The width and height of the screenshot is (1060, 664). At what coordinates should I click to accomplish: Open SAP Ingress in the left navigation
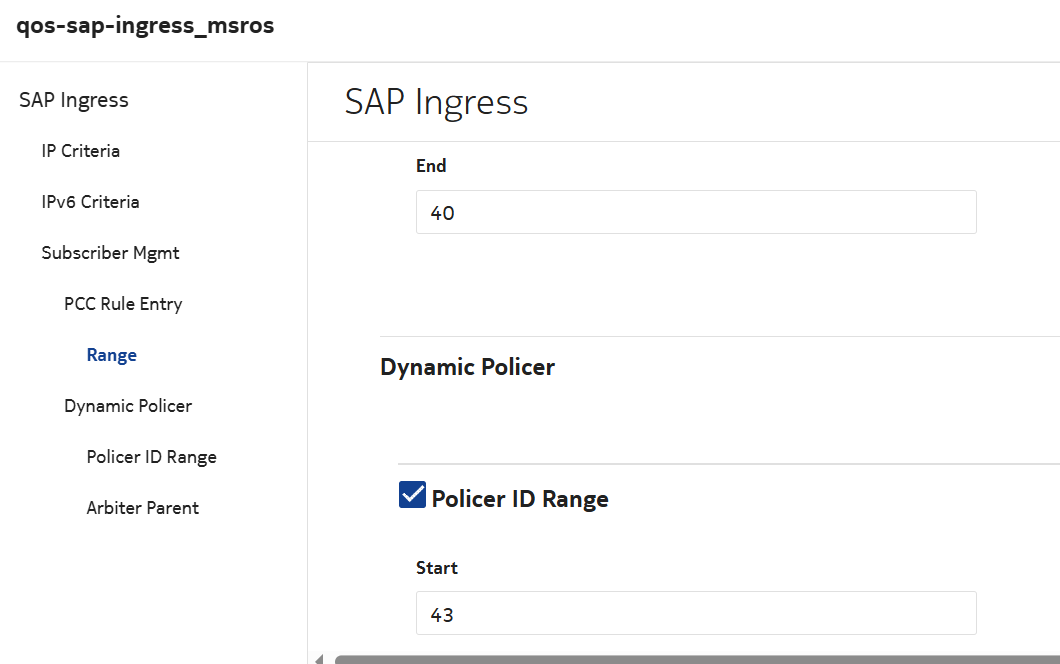tap(74, 100)
